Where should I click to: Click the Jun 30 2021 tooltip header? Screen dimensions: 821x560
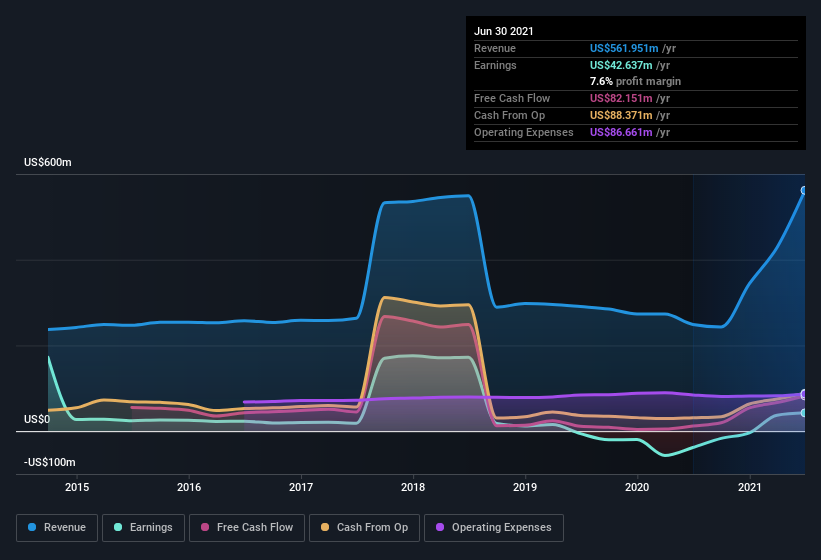tap(504, 31)
